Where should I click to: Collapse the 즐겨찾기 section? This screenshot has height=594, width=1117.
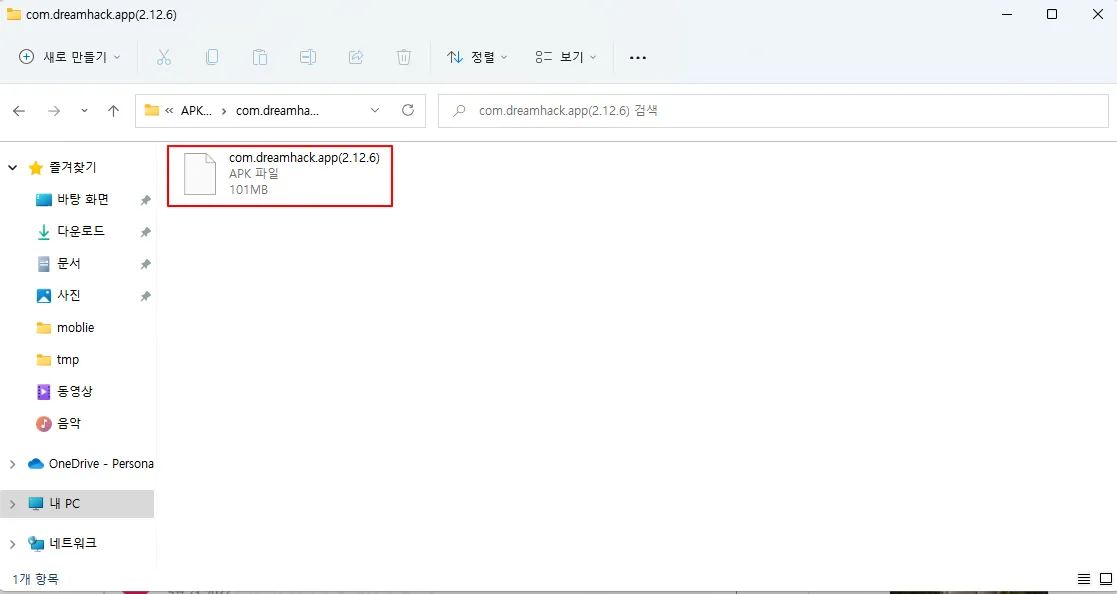pos(12,167)
